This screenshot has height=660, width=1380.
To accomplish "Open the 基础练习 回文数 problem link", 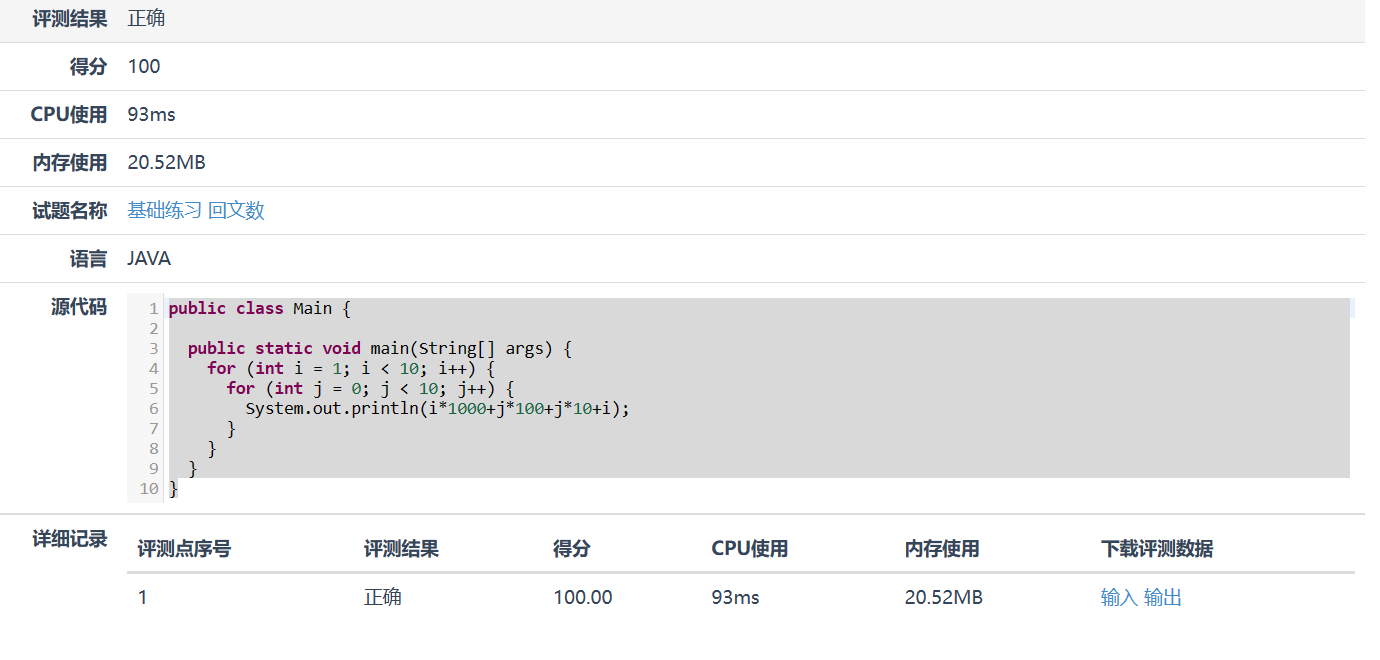I will [196, 211].
